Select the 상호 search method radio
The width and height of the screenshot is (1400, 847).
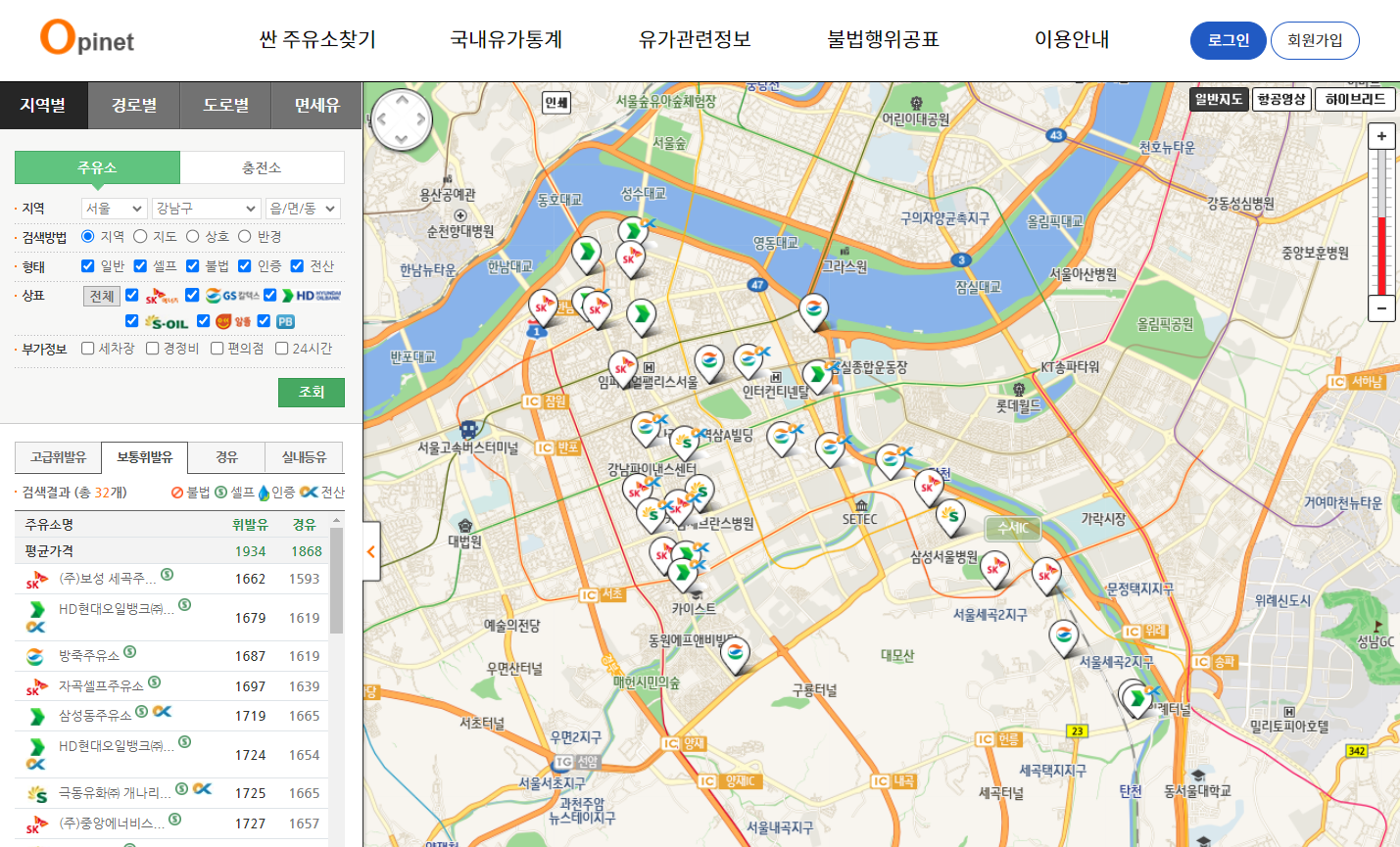(x=192, y=236)
